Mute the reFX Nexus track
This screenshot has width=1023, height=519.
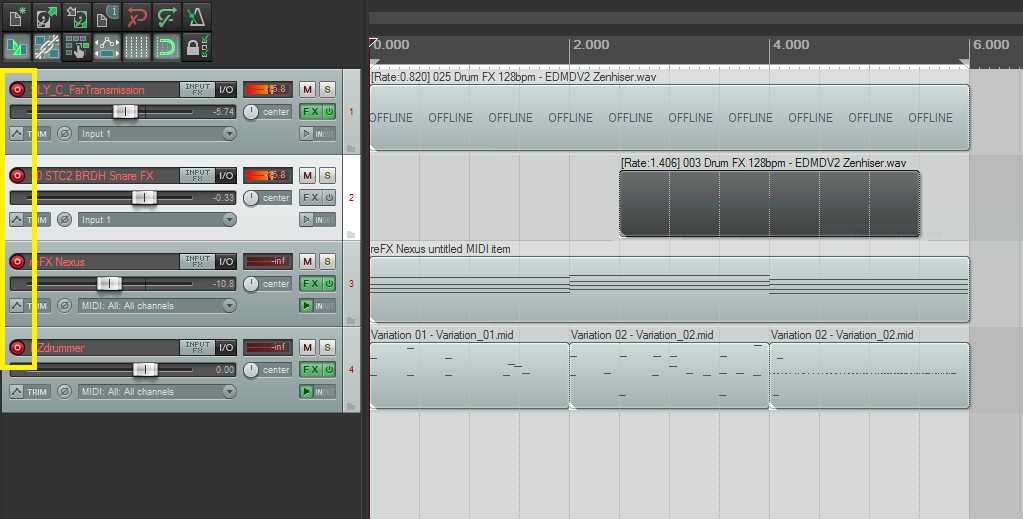[x=307, y=262]
